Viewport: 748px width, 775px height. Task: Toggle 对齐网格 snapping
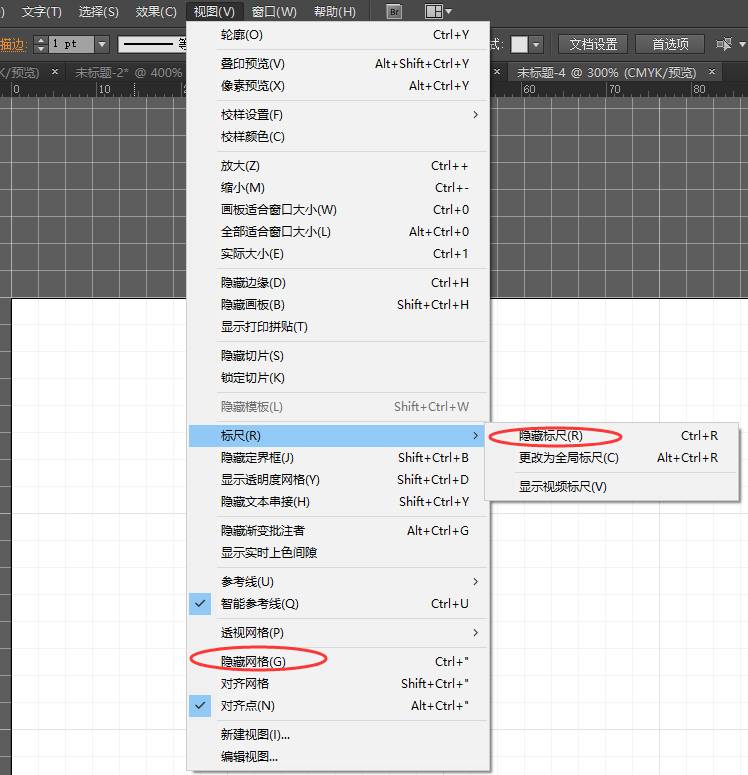[339, 684]
